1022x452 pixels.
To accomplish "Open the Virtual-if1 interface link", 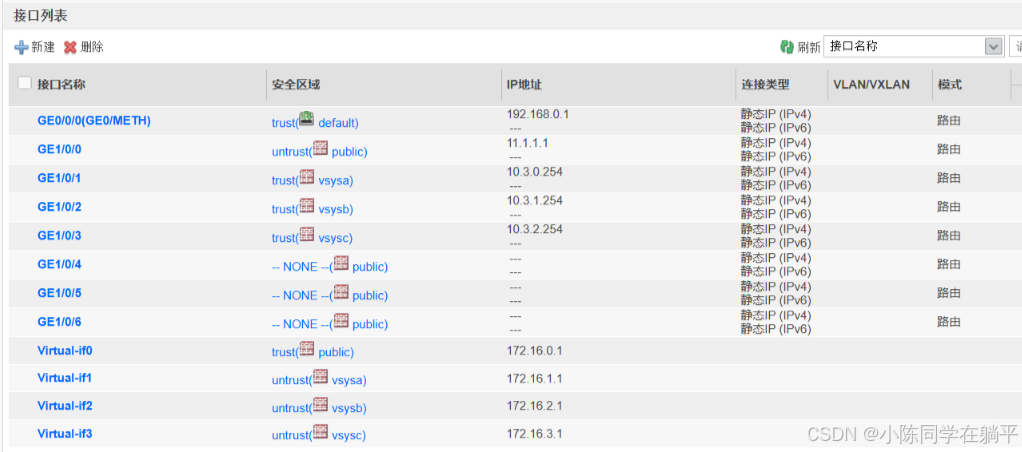I will pyautogui.click(x=65, y=378).
